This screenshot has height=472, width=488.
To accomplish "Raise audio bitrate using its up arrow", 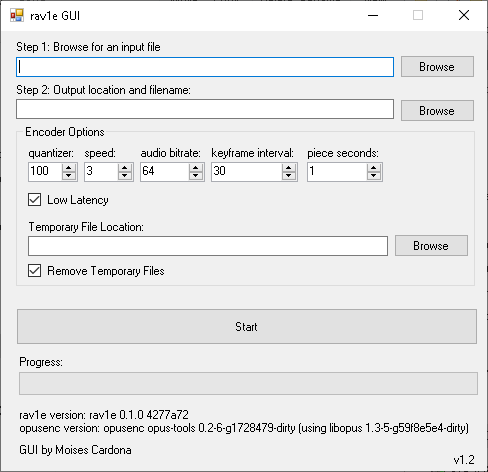I will [x=196, y=168].
